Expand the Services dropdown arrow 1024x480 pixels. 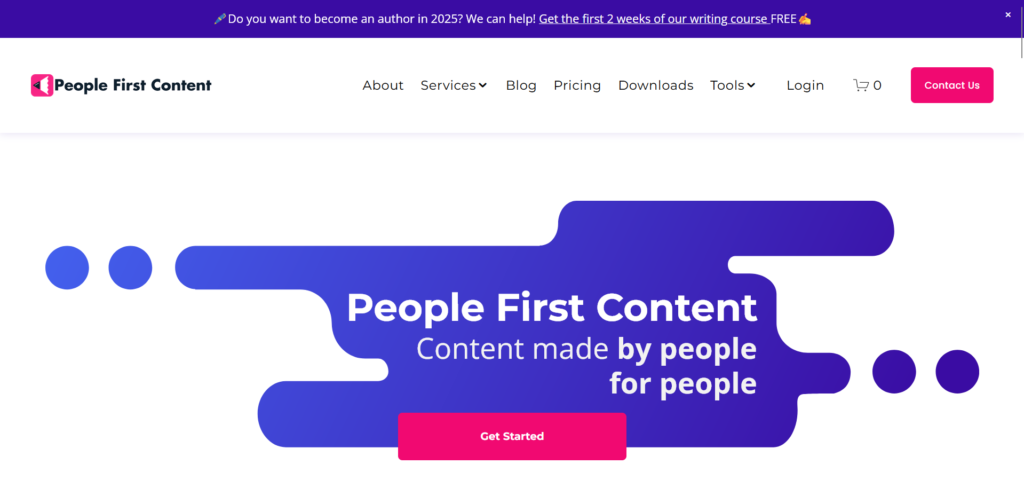click(x=483, y=86)
